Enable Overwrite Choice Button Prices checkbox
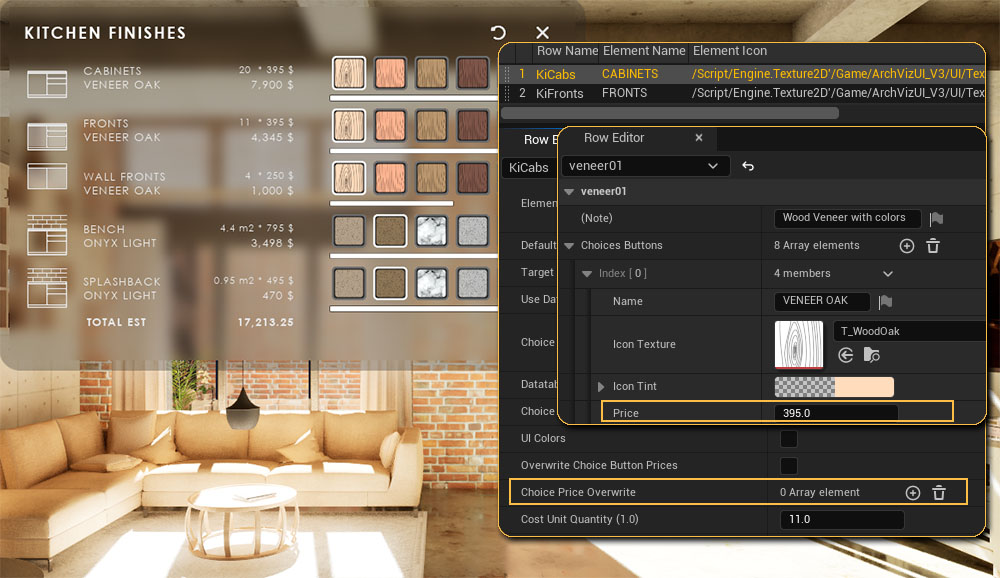Screen dimensions: 1000x578 pos(788,465)
